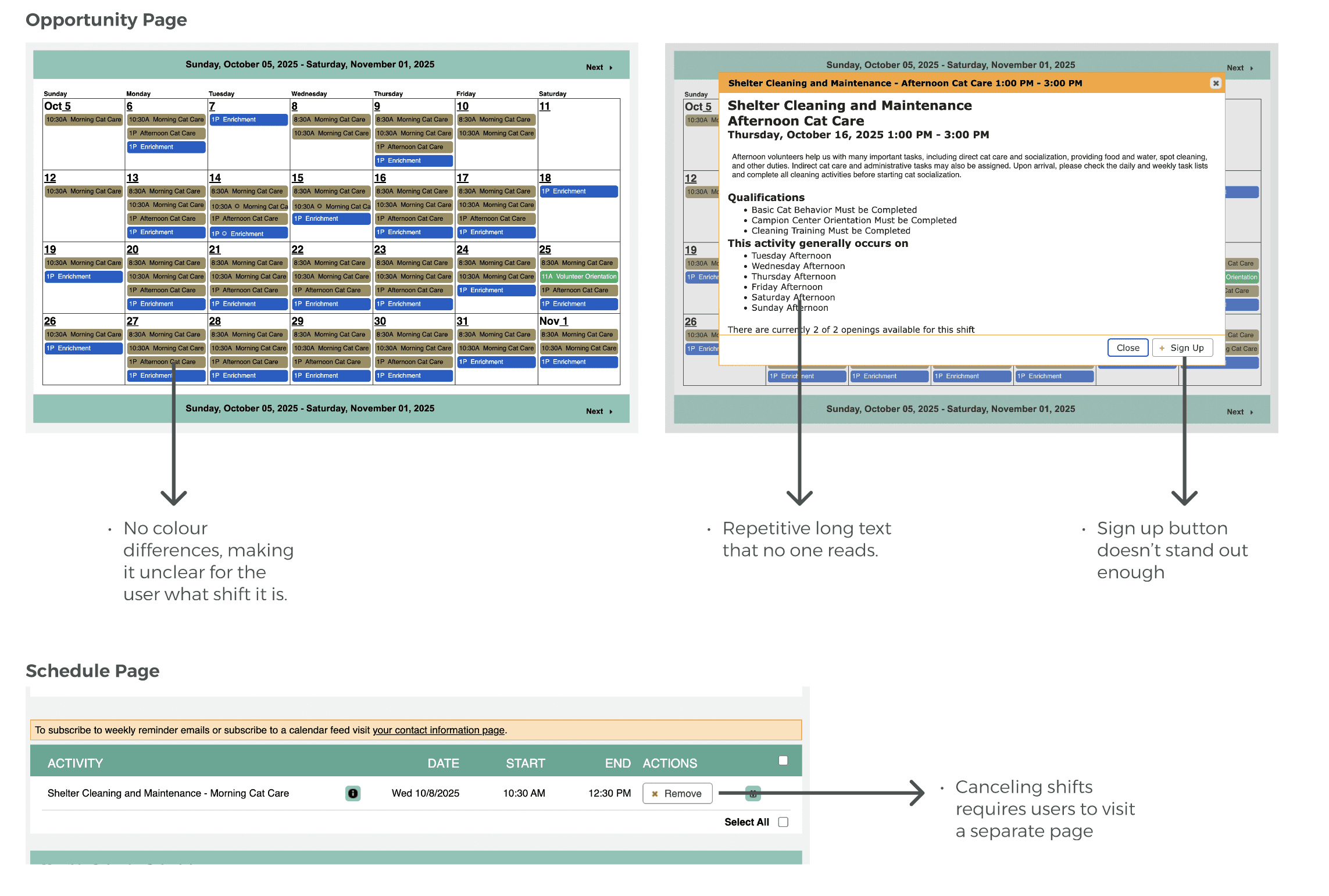Image resolution: width=1329 pixels, height=896 pixels.
Task: Select the October 16 date link
Action: (380, 178)
